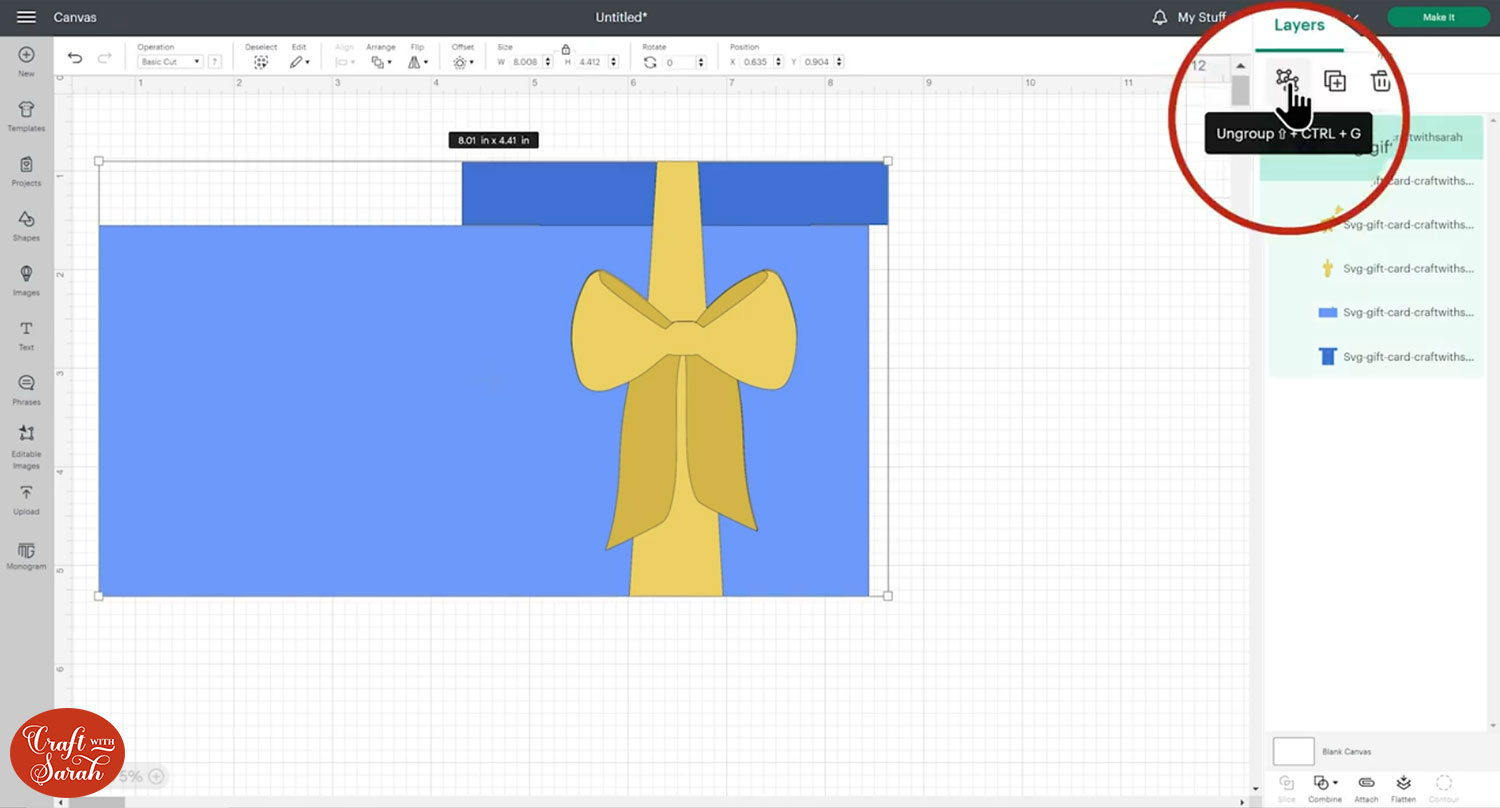1500x808 pixels.
Task: Click the Deselect icon
Action: (x=261, y=62)
